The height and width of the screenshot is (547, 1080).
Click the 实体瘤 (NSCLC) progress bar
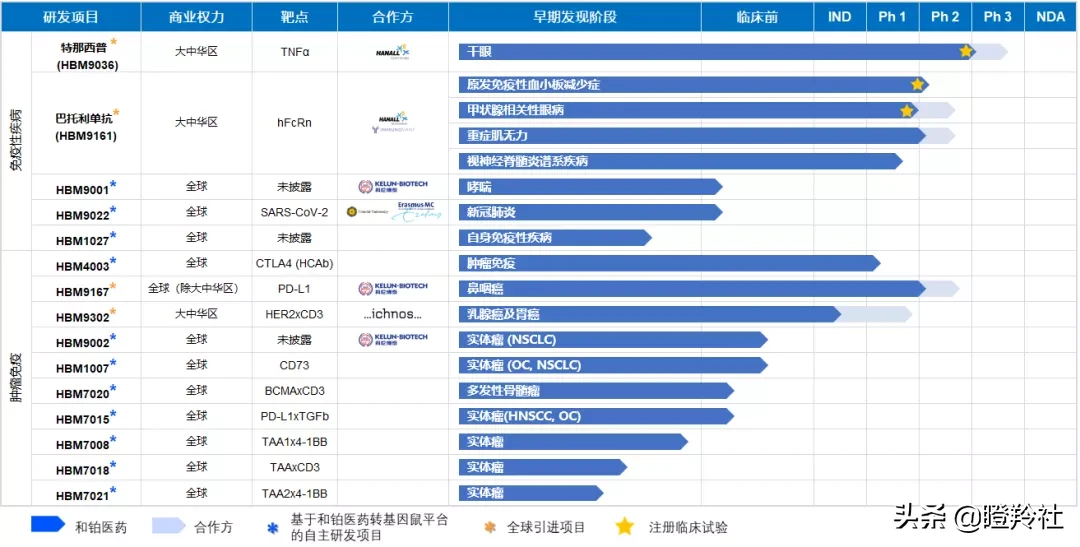(x=614, y=340)
